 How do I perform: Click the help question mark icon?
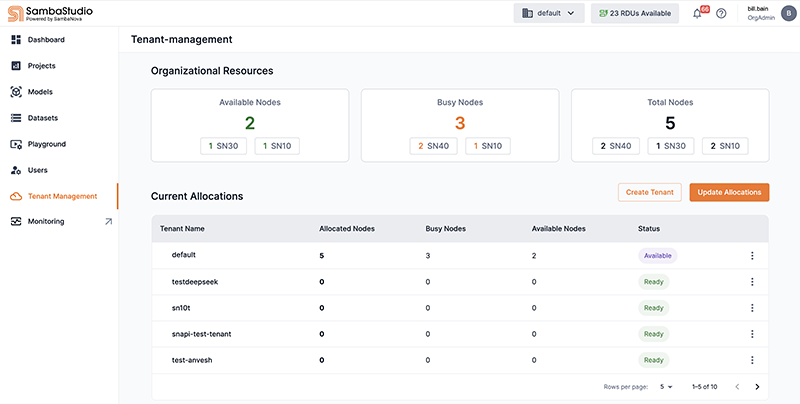tap(721, 13)
